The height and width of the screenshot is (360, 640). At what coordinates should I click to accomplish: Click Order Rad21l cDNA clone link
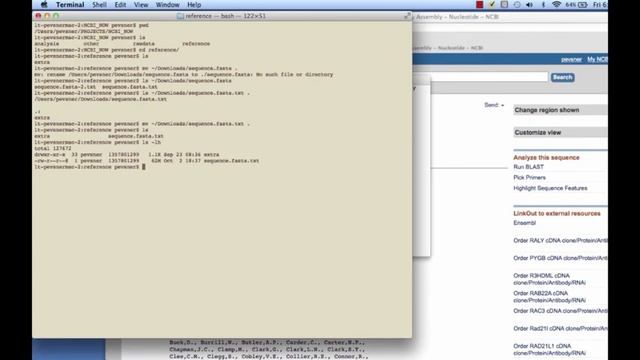tap(560, 329)
